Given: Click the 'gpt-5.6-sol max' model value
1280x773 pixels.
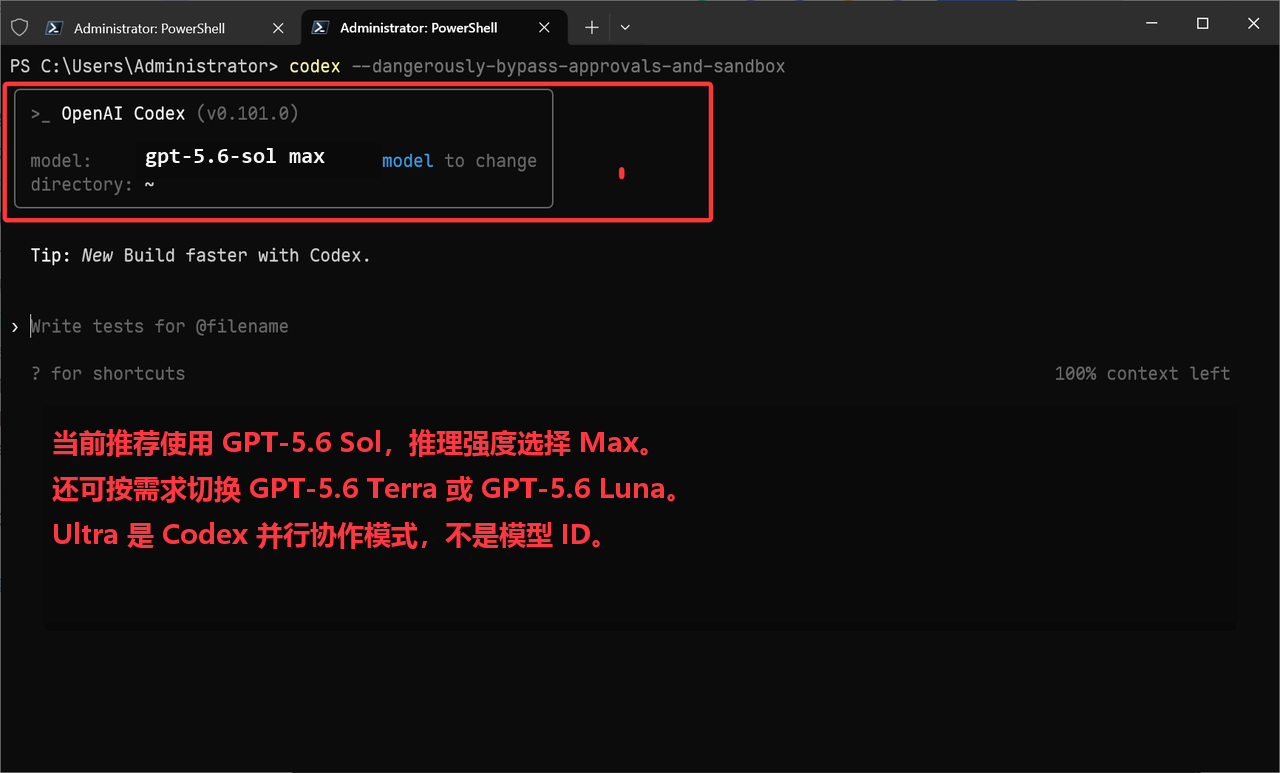Looking at the screenshot, I should click(x=235, y=156).
